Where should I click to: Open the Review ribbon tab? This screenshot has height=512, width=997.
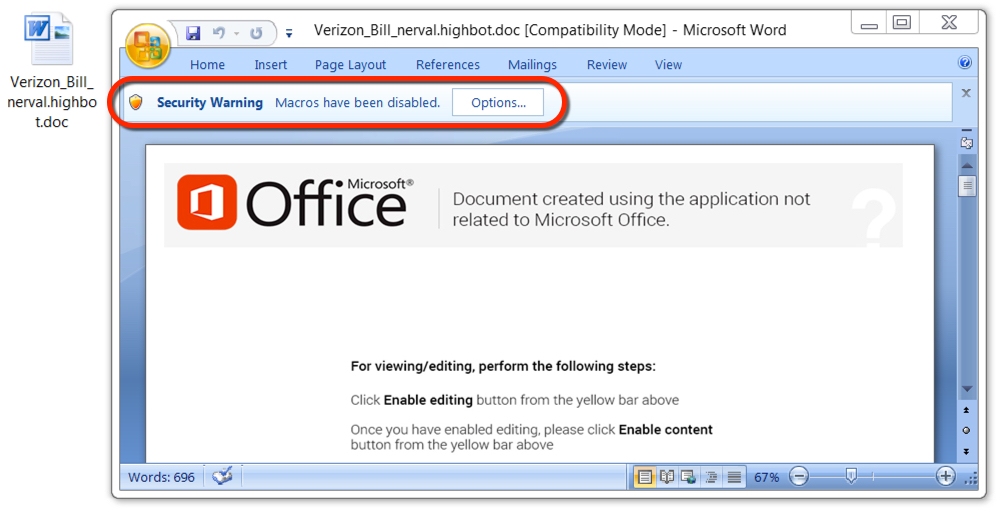click(x=607, y=65)
